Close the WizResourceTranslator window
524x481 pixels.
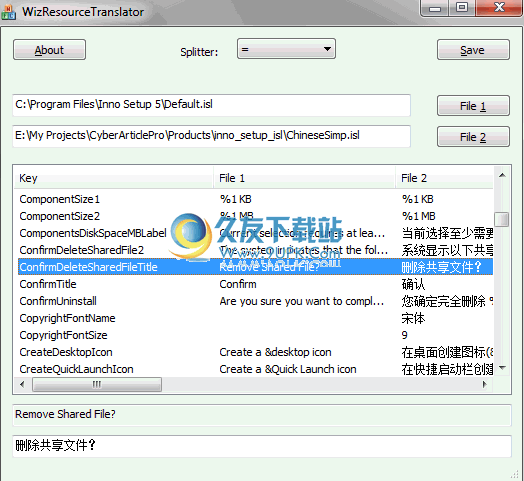pyautogui.click(x=499, y=8)
